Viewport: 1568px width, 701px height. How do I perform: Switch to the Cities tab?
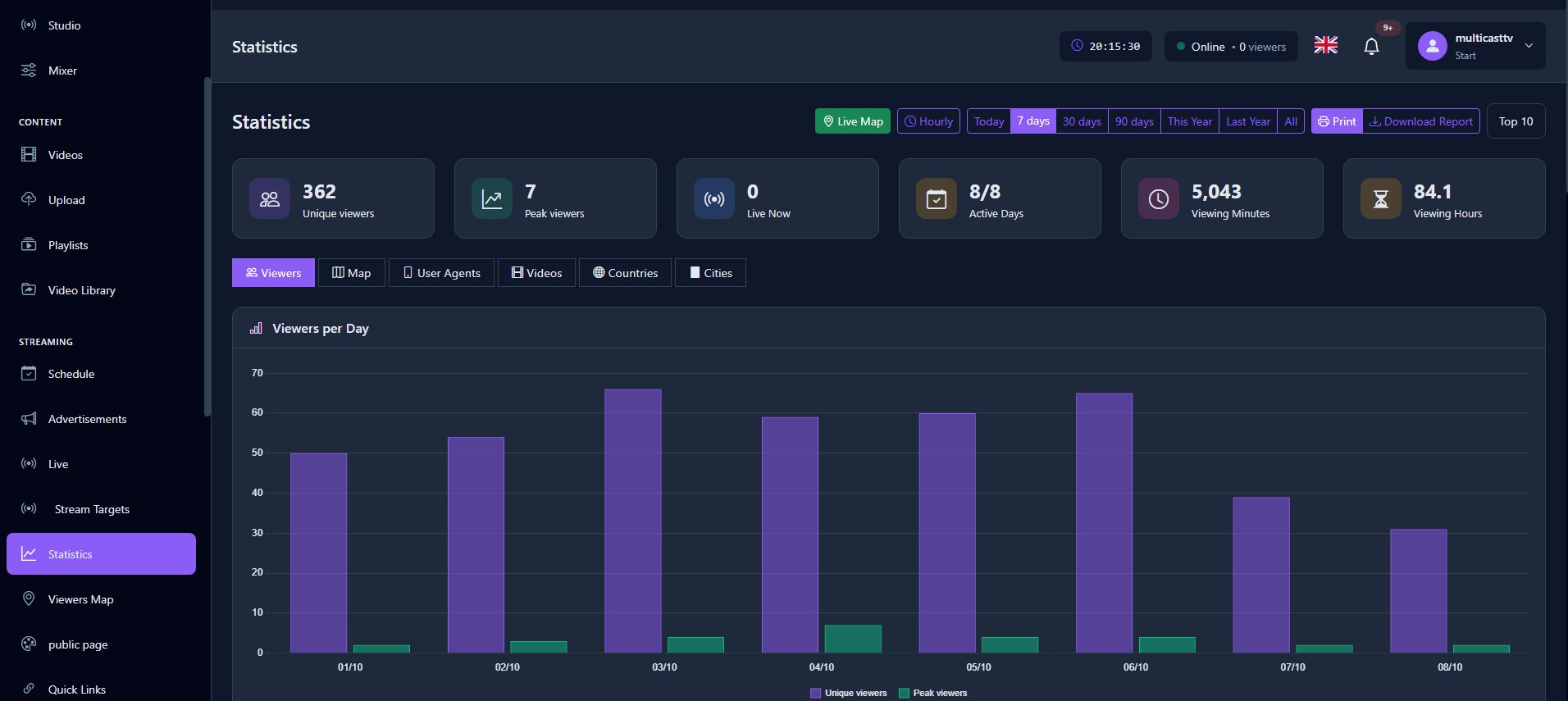[x=710, y=273]
